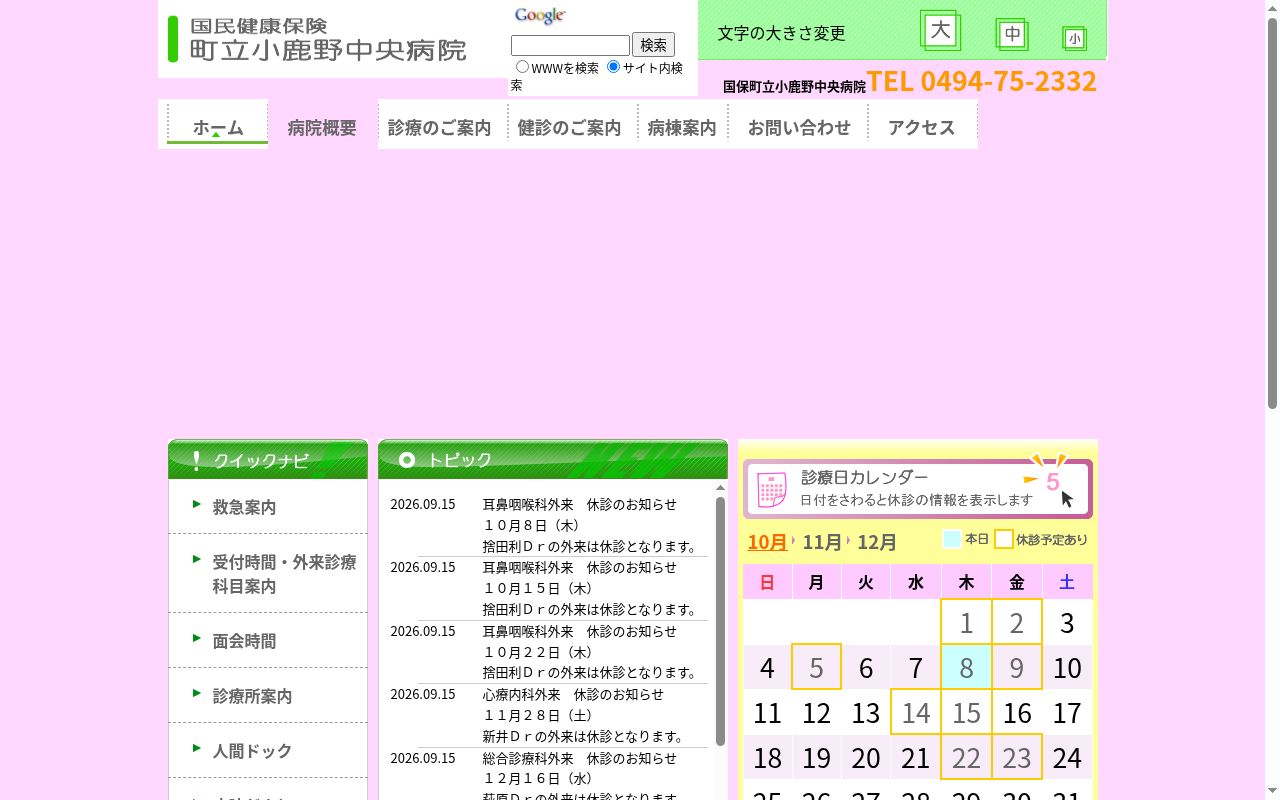Select the サイト内検索 radio button
This screenshot has height=800, width=1280.
pyautogui.click(x=614, y=67)
